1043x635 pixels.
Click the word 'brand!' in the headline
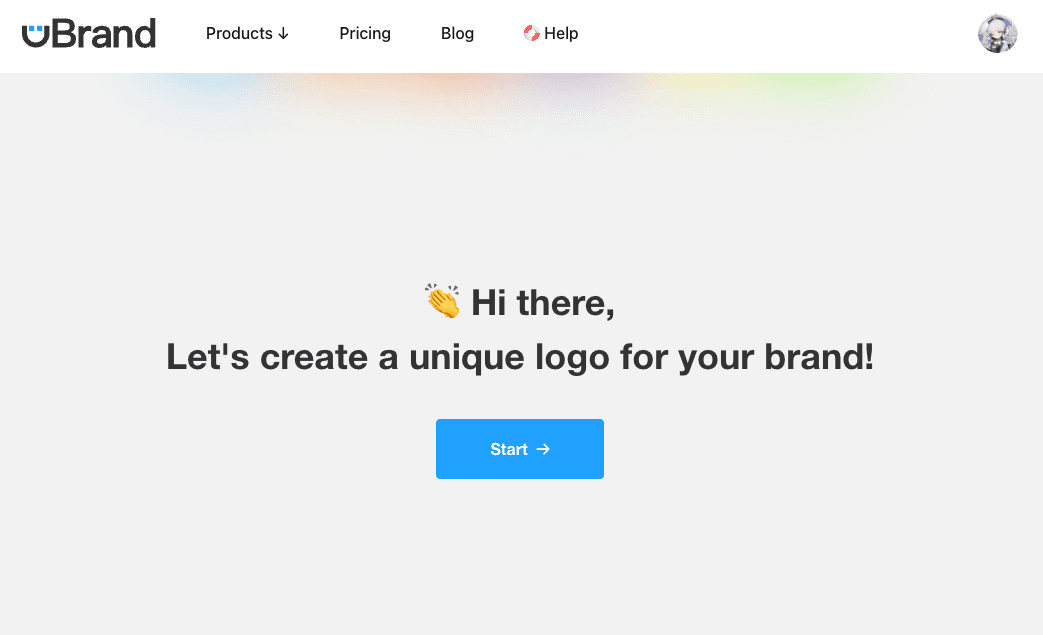(819, 356)
